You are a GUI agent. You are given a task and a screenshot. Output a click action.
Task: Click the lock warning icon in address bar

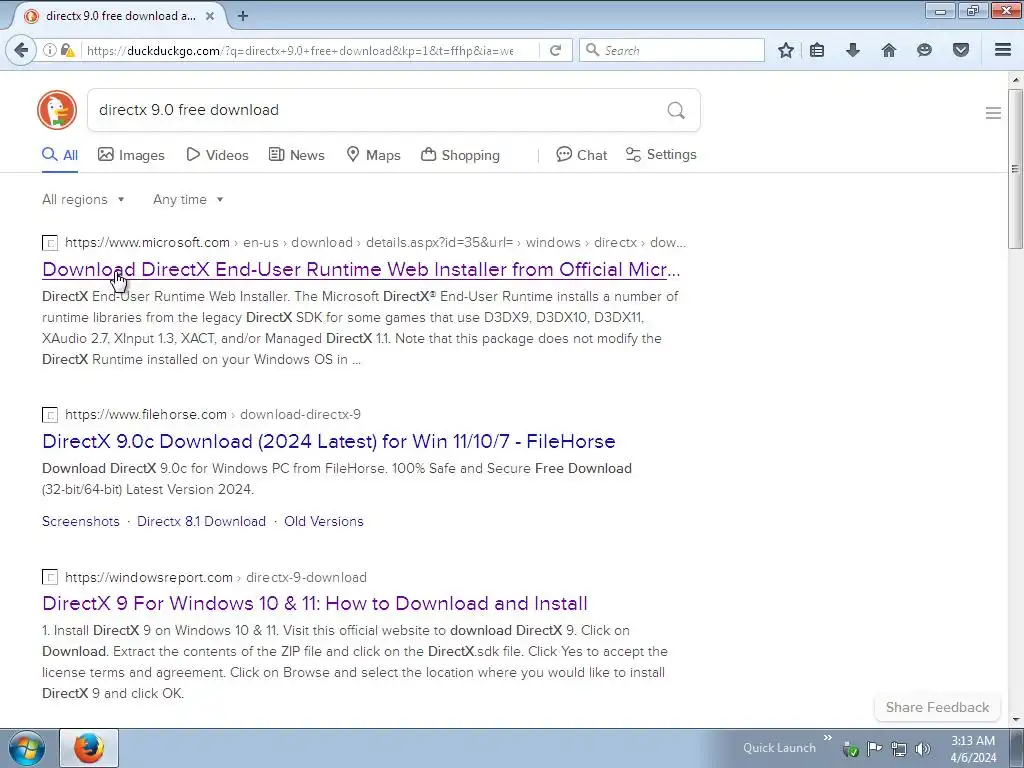[67, 50]
